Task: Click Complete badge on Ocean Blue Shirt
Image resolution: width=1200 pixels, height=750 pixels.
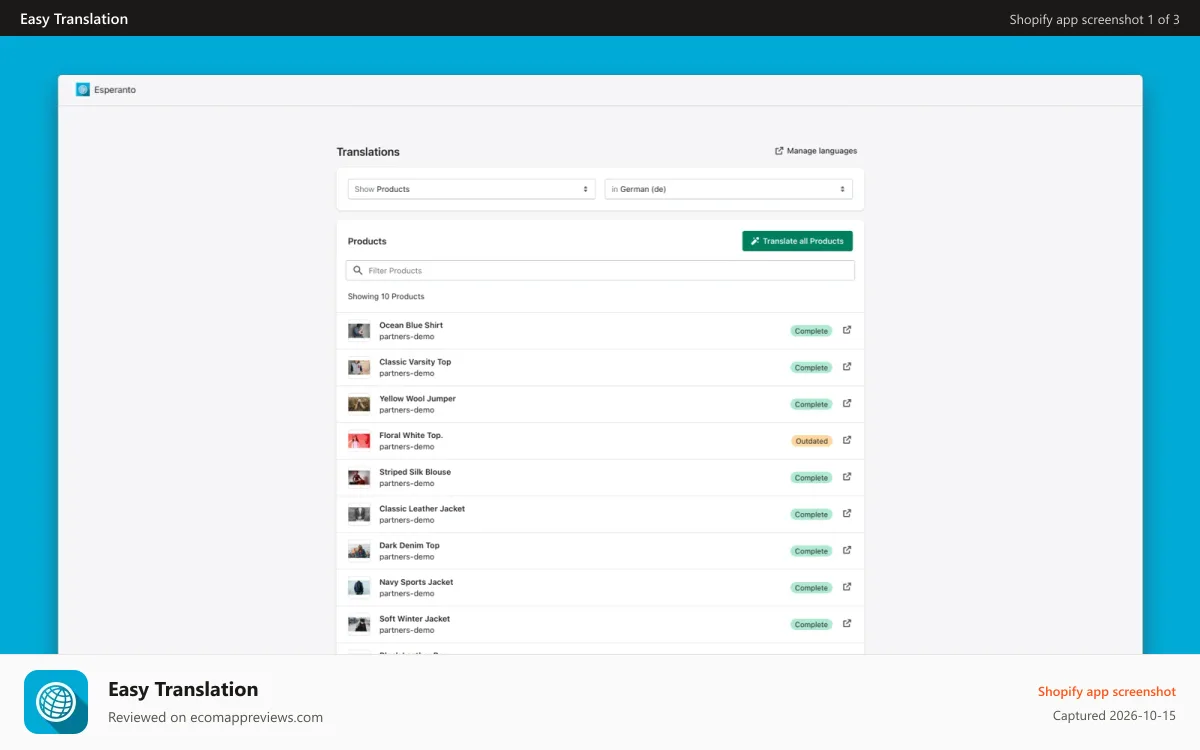Action: (x=811, y=331)
